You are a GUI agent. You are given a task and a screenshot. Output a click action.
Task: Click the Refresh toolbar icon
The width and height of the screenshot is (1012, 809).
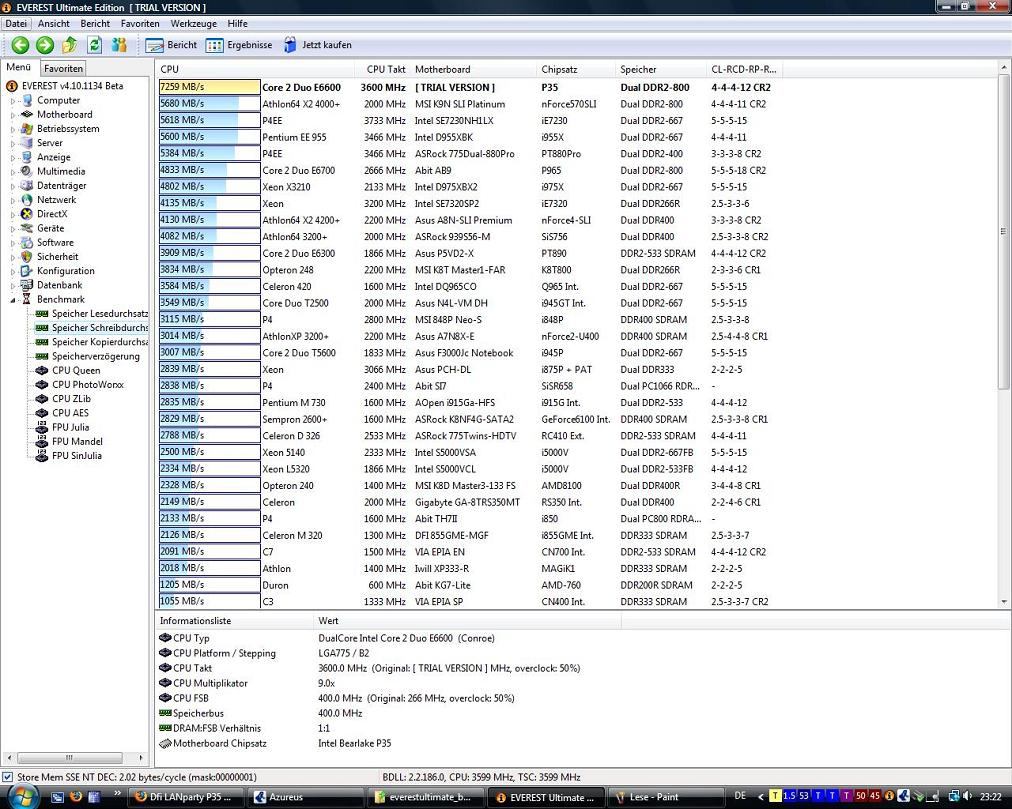click(94, 45)
